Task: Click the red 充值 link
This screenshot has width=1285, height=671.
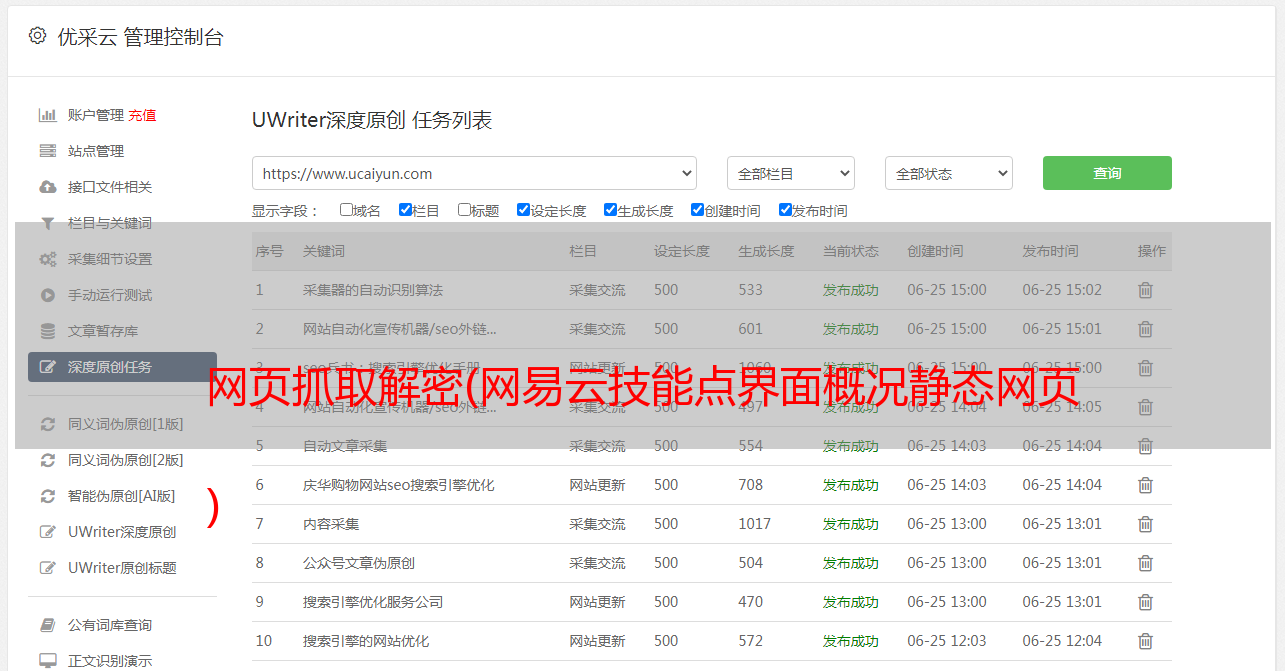Action: (142, 115)
